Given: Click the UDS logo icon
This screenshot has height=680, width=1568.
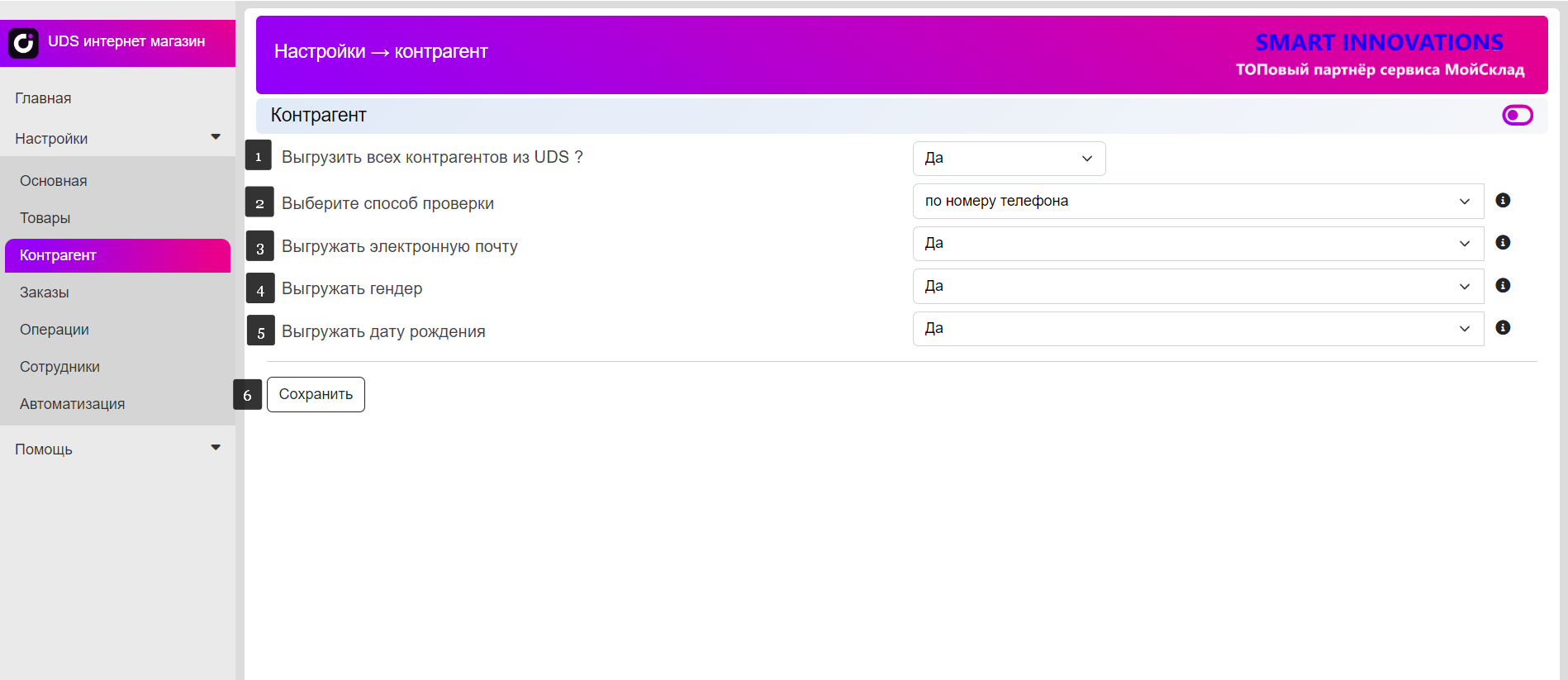Looking at the screenshot, I should [23, 42].
